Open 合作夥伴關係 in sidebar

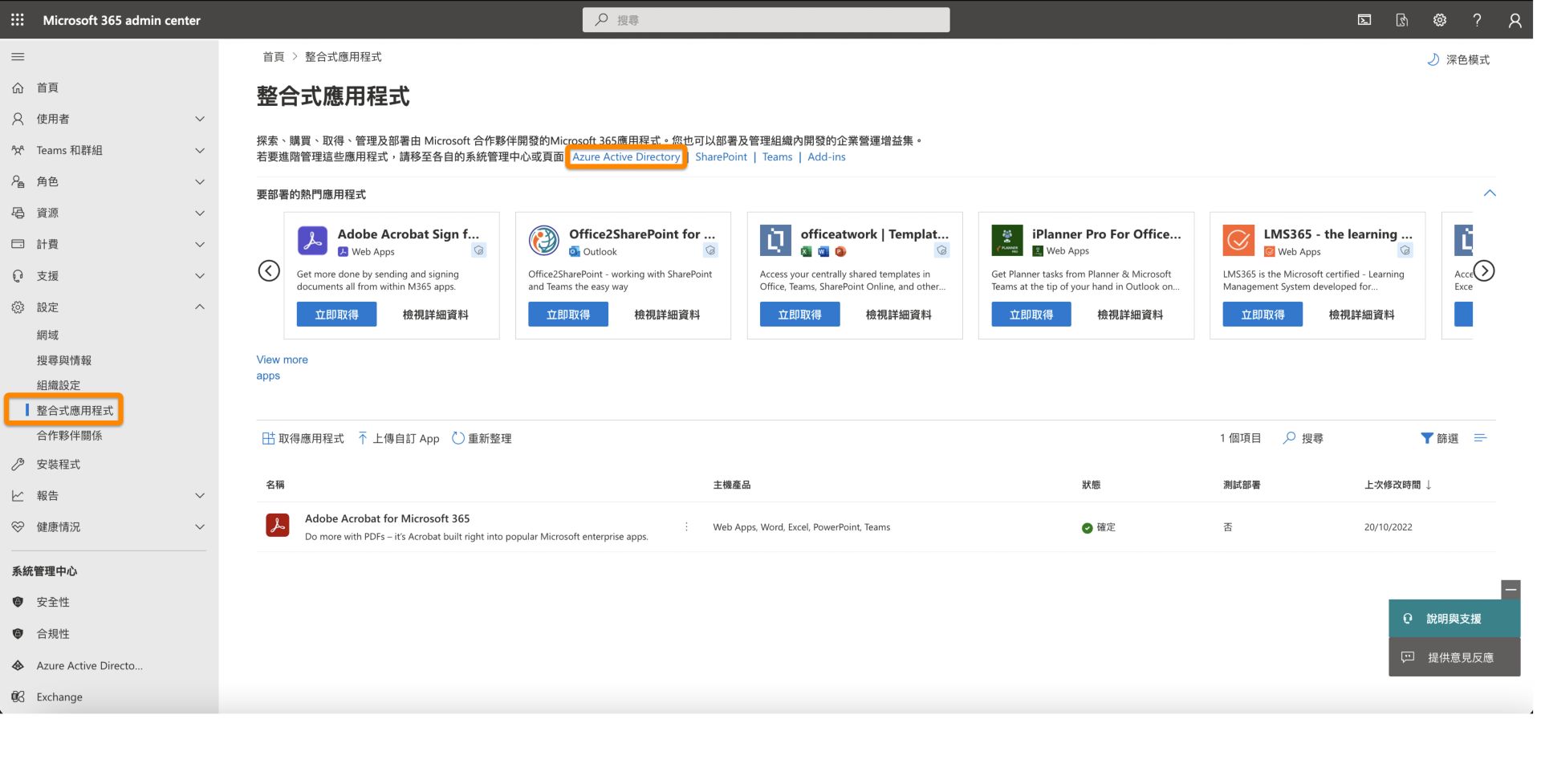69,435
